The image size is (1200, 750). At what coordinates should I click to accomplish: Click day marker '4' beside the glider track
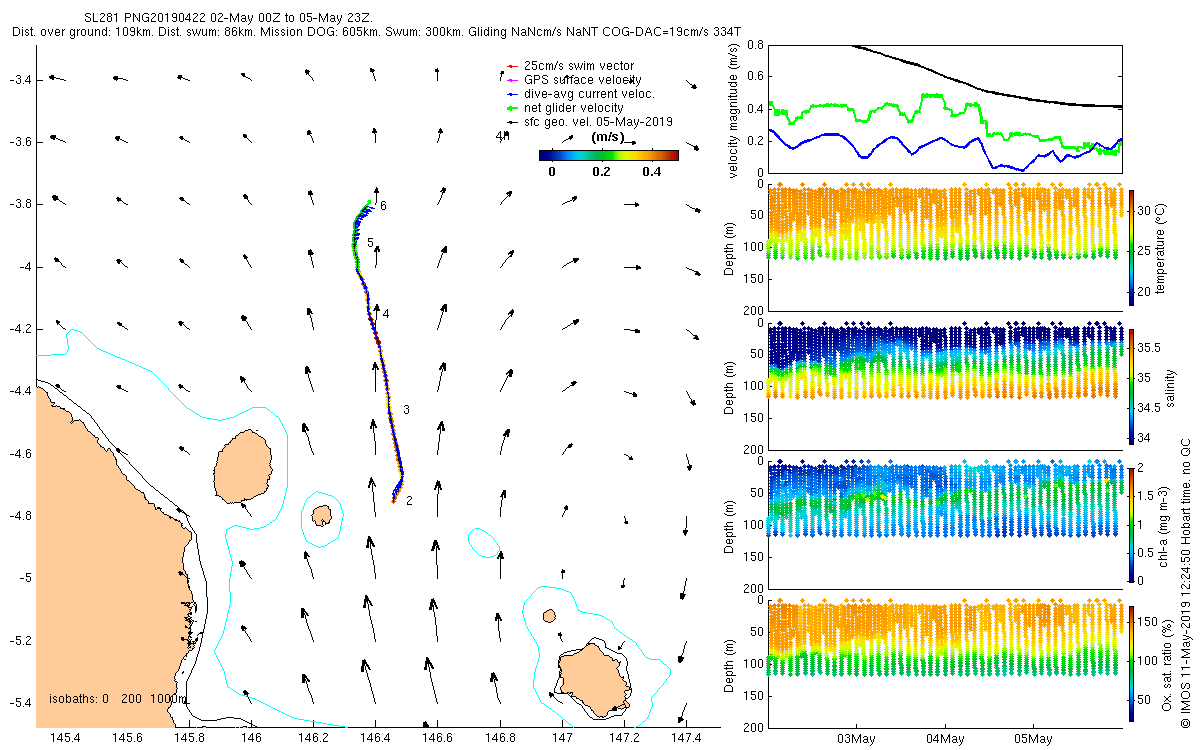tap(385, 314)
